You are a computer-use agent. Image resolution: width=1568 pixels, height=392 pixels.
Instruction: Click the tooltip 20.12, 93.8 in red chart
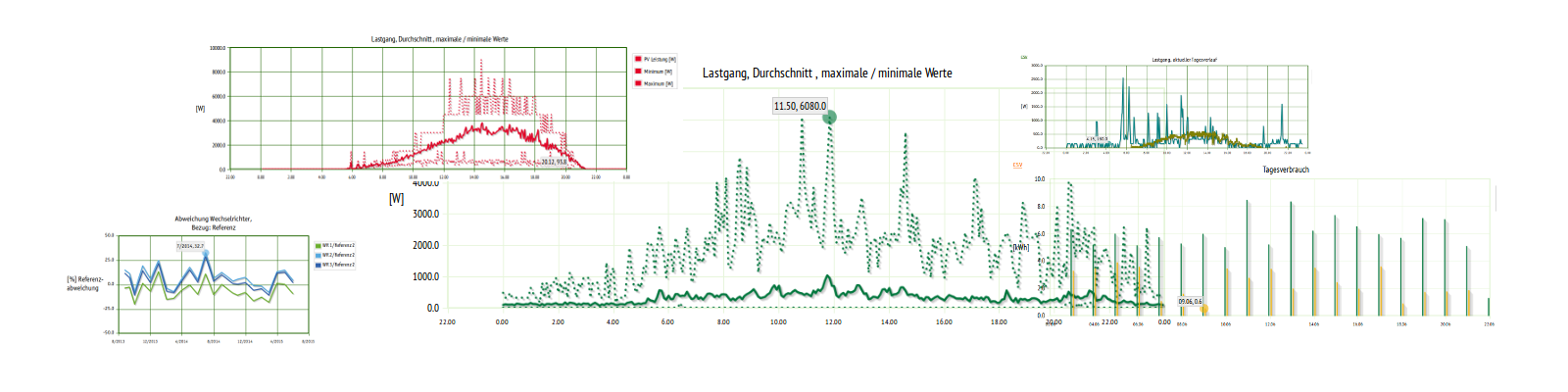pos(554,162)
